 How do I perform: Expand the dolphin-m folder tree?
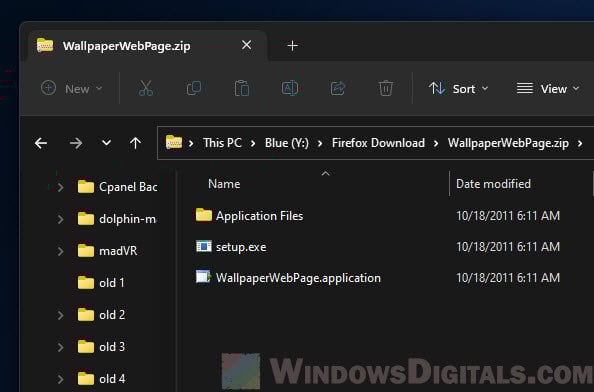61,219
